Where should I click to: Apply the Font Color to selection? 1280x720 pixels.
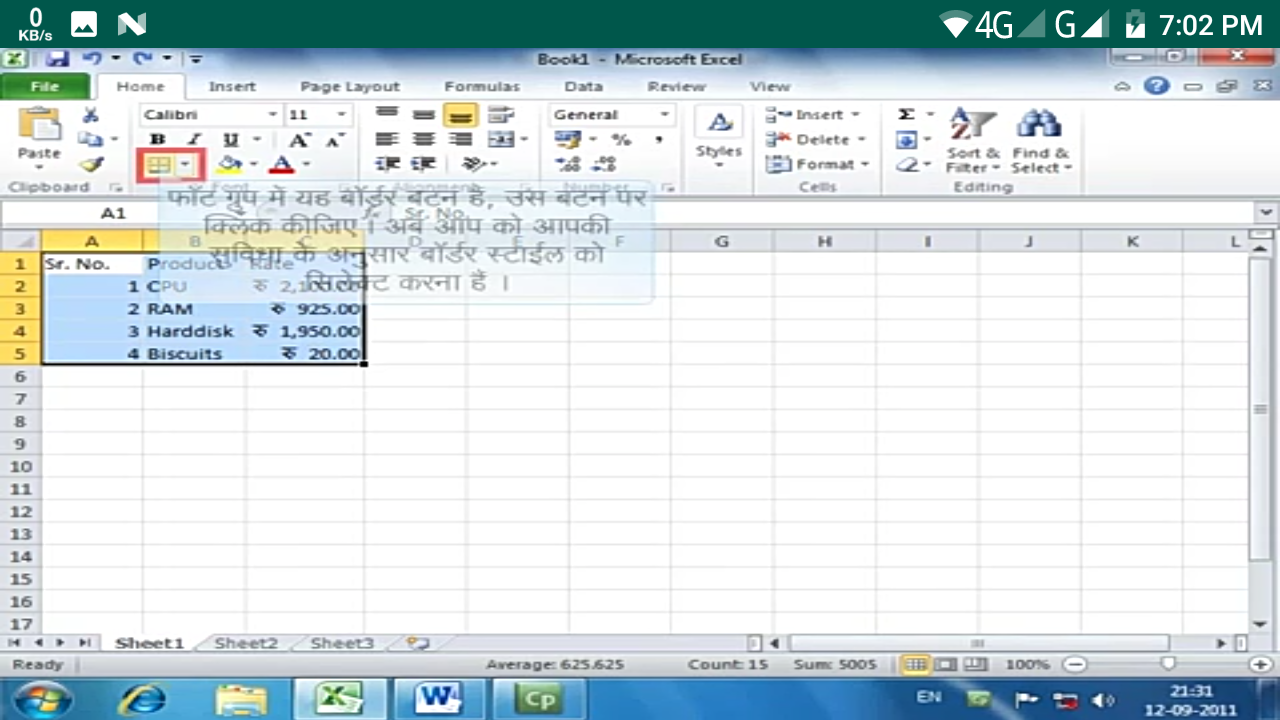[282, 164]
